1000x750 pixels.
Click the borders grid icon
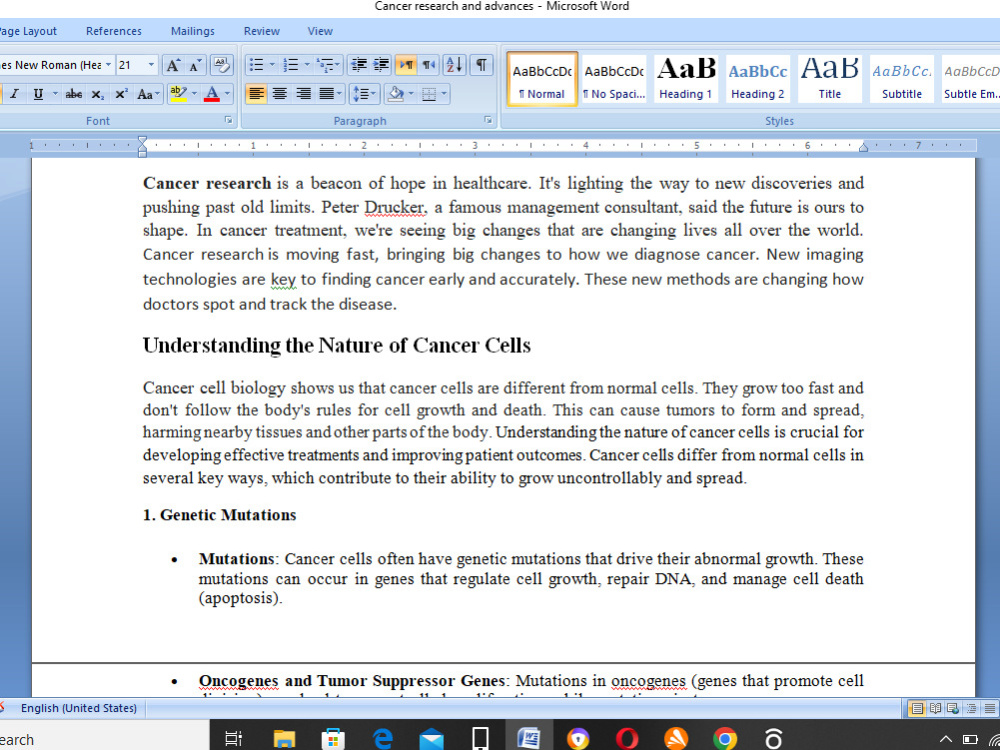429,94
